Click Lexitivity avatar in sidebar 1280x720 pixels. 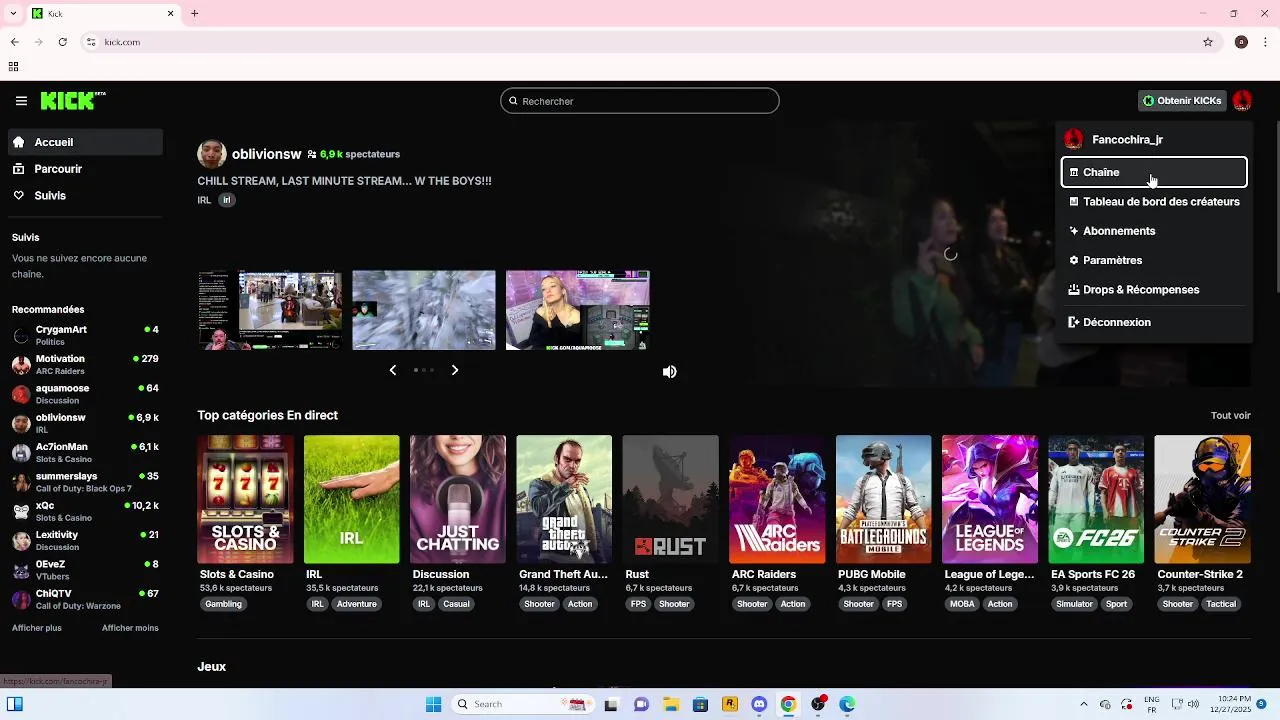21,541
